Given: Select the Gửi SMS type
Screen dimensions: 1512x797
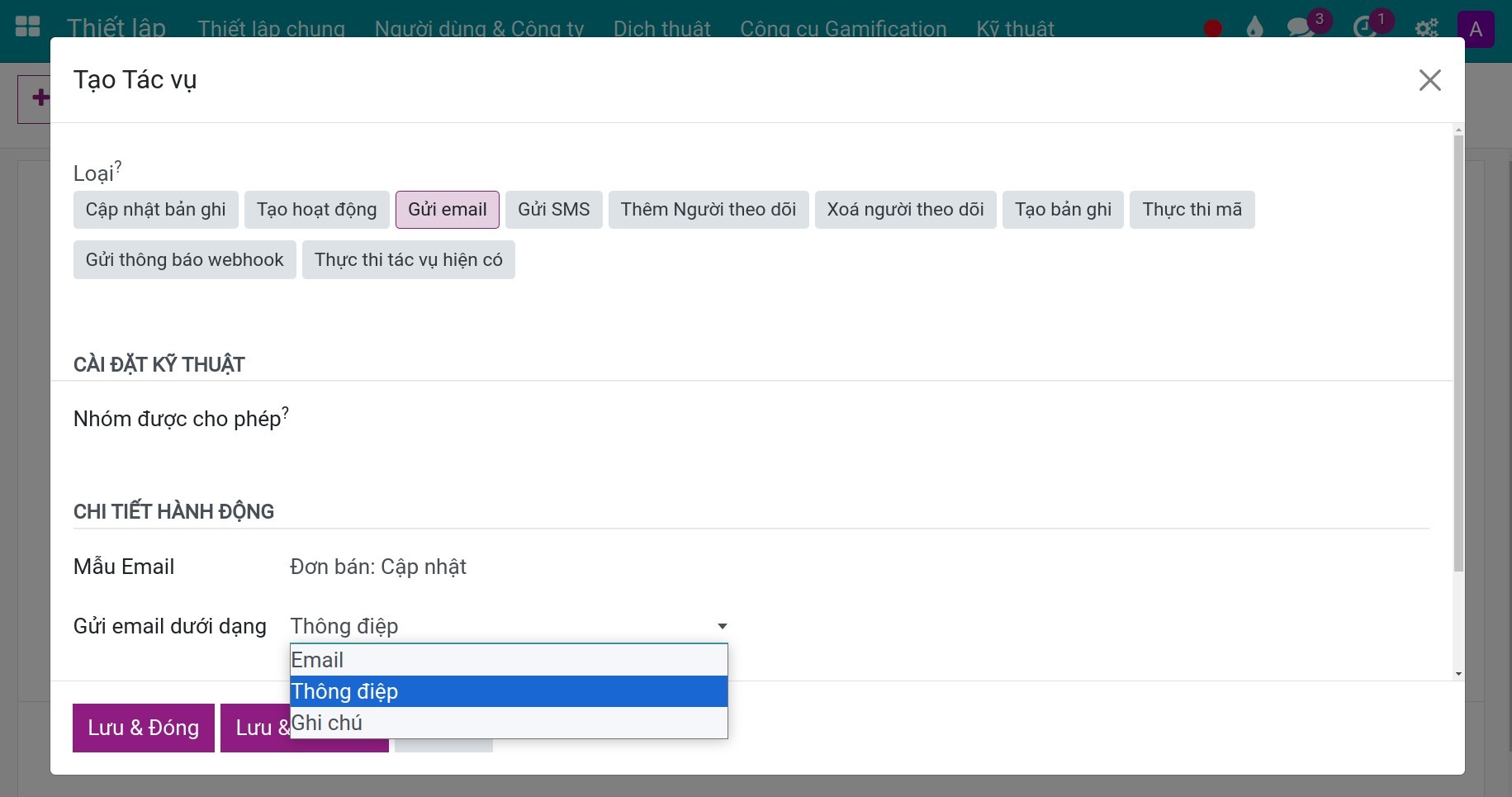Looking at the screenshot, I should click(x=554, y=210).
